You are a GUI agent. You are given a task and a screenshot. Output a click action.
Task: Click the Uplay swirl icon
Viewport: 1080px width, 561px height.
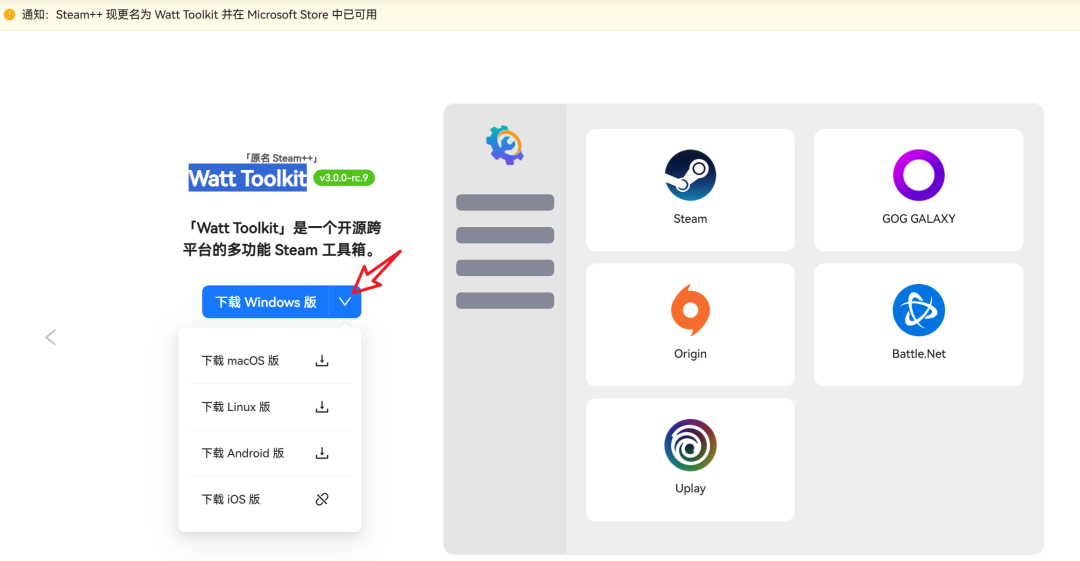tap(690, 445)
